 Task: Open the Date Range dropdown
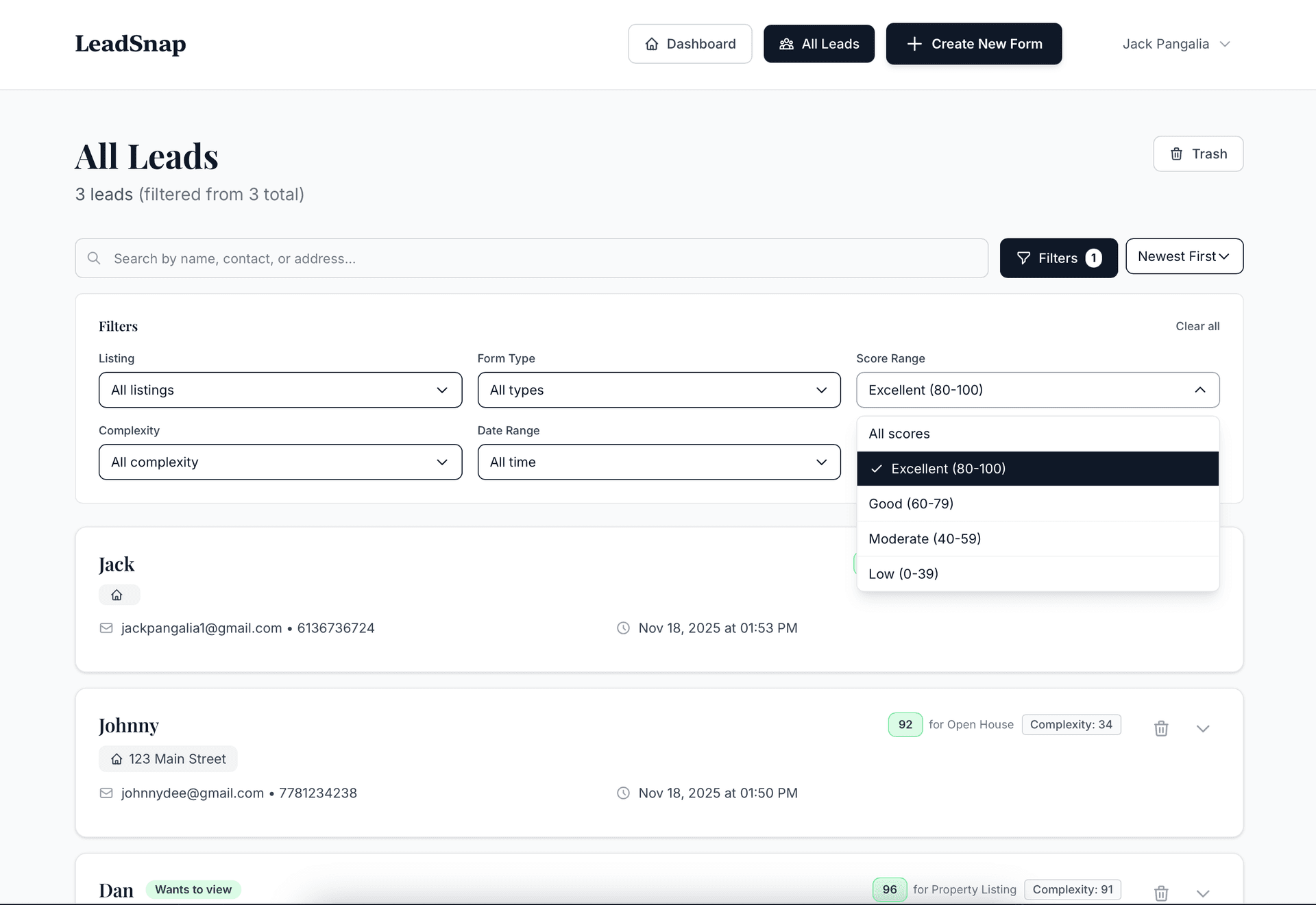tap(658, 462)
